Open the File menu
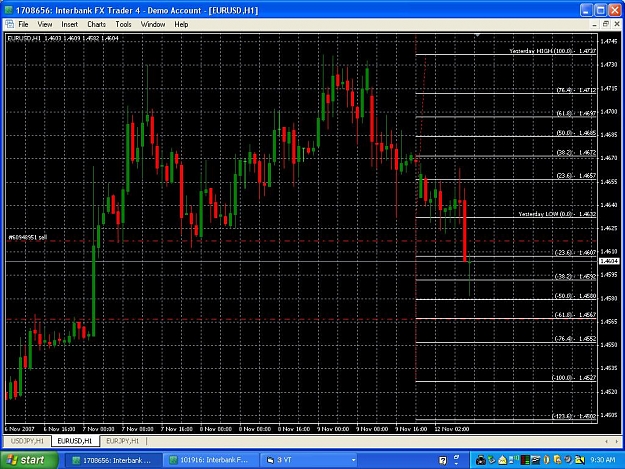The height and width of the screenshot is (469, 625). click(x=23, y=24)
